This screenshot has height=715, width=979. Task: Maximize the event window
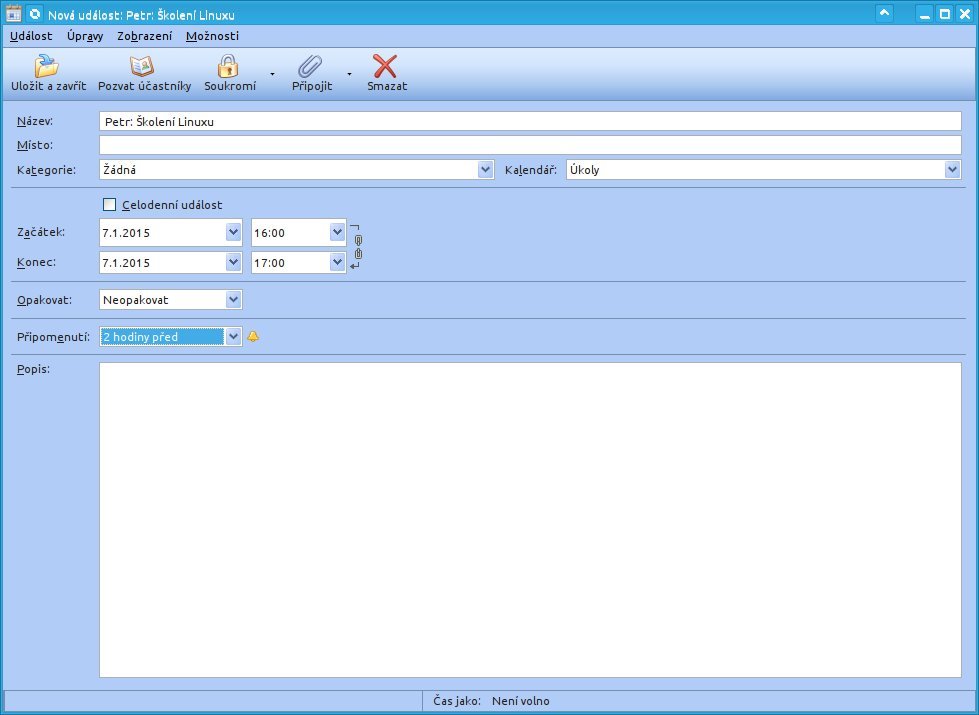coord(945,14)
